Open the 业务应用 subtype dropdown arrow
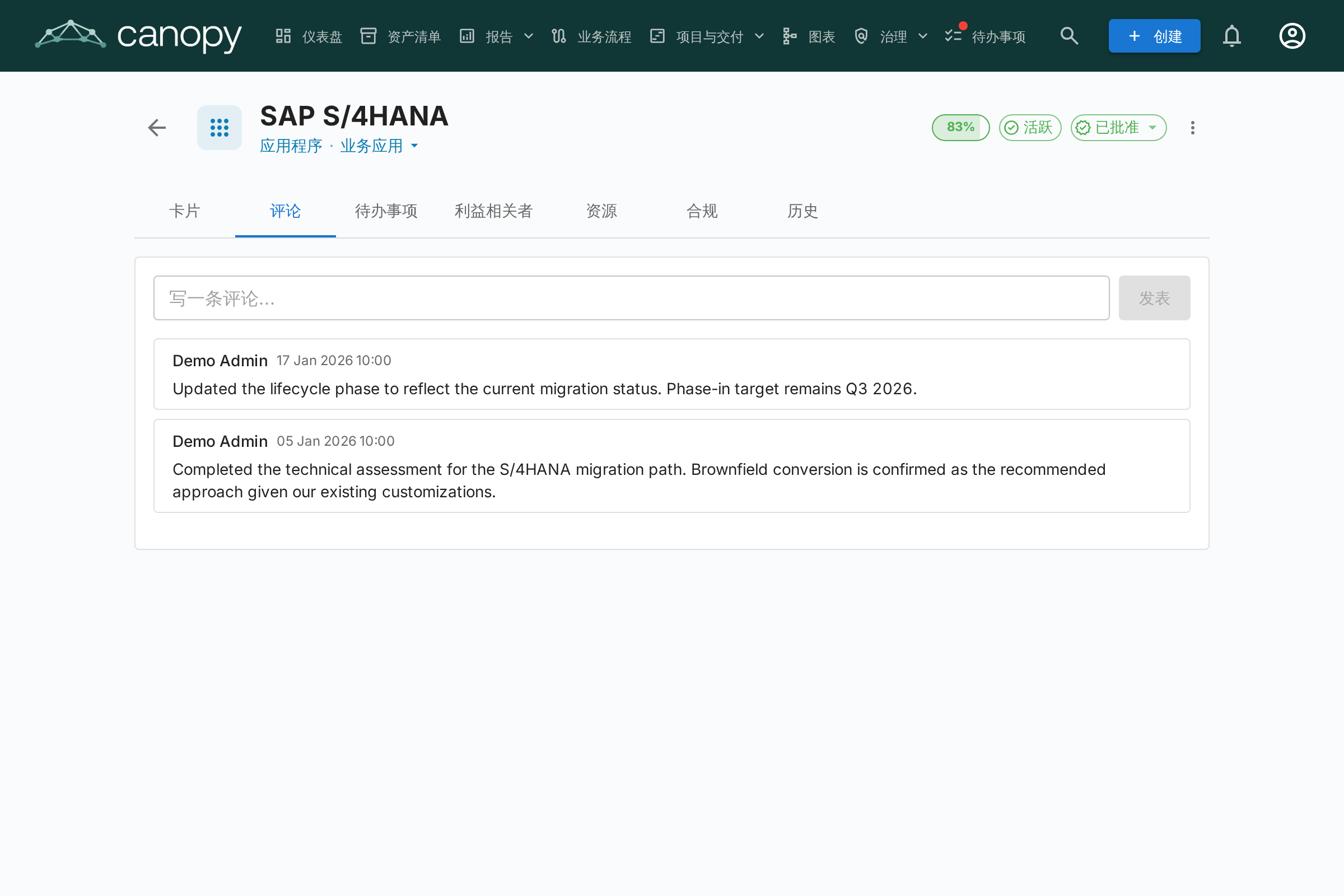This screenshot has height=896, width=1344. pos(414,146)
